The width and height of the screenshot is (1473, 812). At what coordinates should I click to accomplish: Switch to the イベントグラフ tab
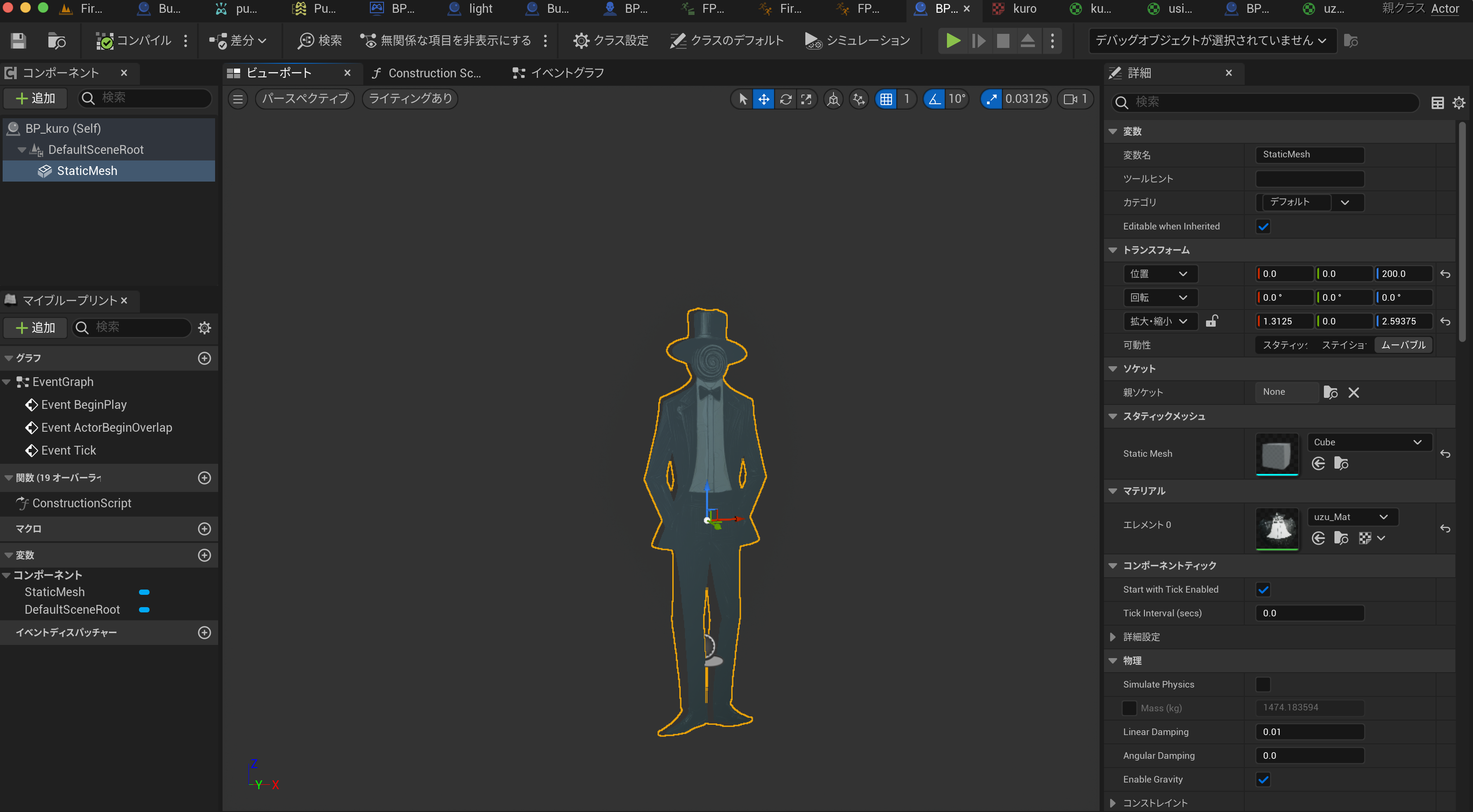[x=559, y=73]
